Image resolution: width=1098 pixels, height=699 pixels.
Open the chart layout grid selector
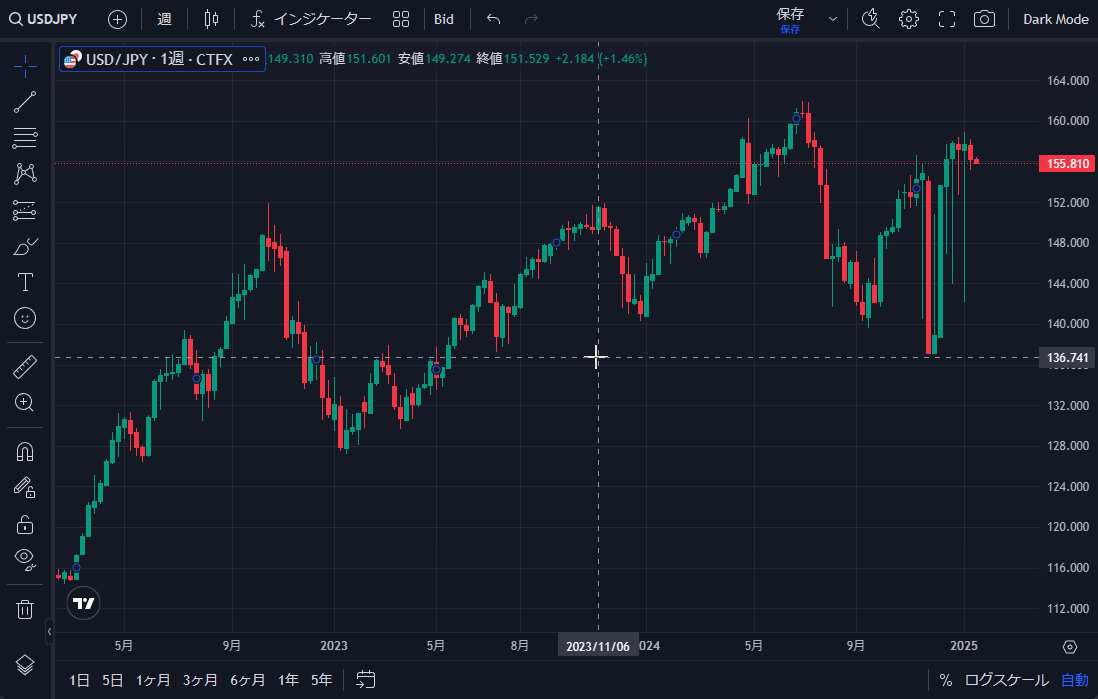[401, 19]
